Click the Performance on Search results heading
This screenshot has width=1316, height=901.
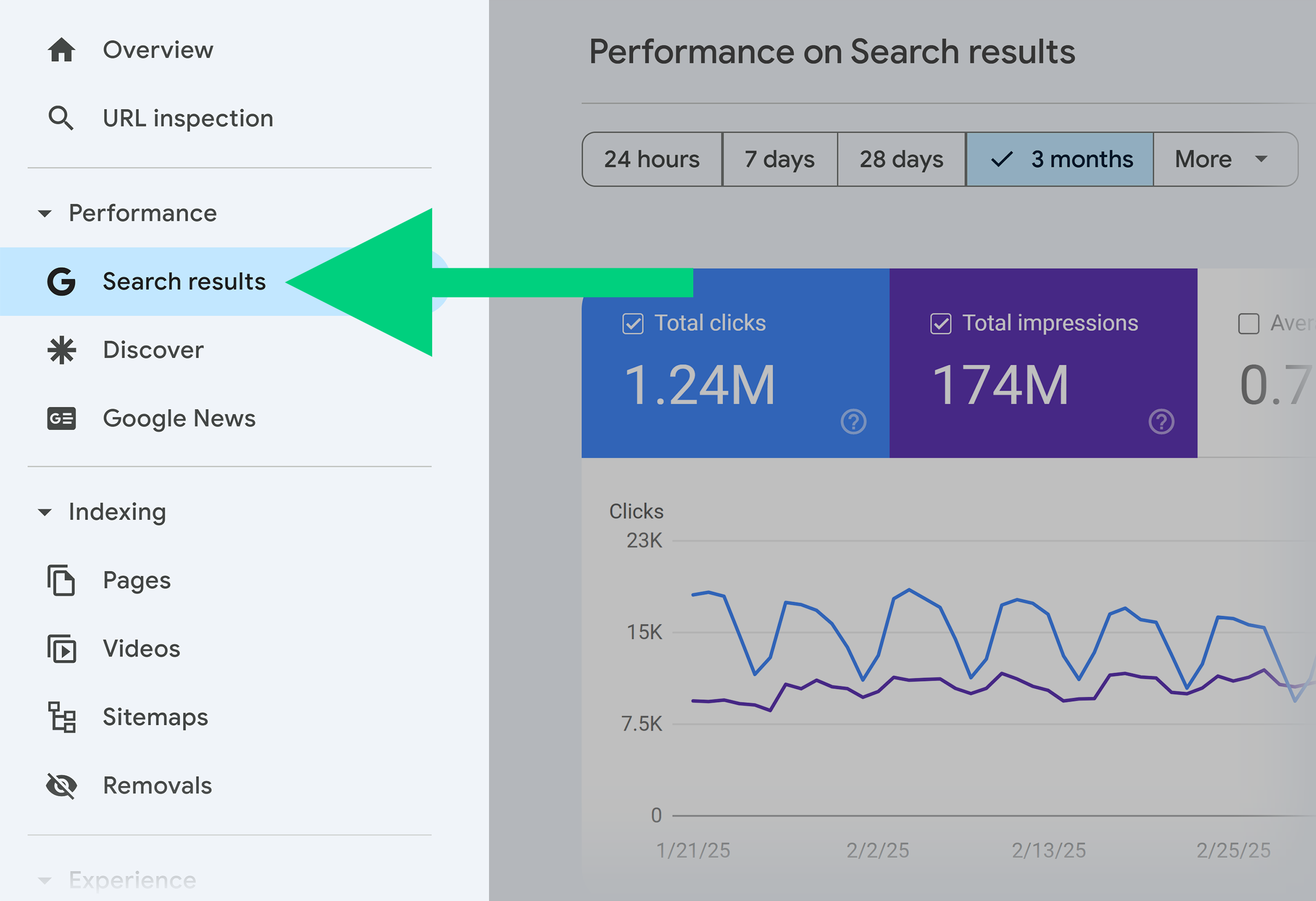pyautogui.click(x=832, y=52)
